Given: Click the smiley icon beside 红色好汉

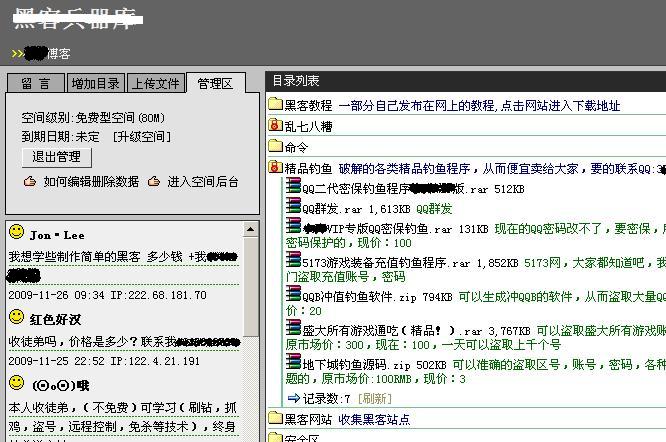Looking at the screenshot, I should coord(16,318).
